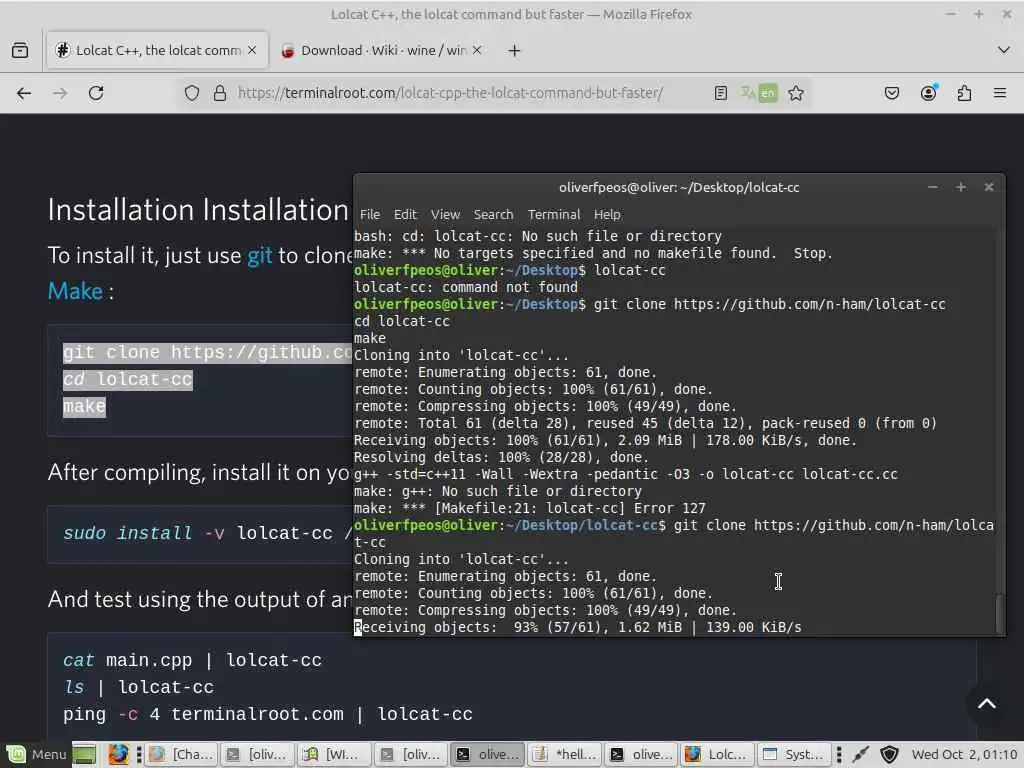Switch to [Wi... taskbar window
Screen dimensions: 1024x768
tap(335, 754)
